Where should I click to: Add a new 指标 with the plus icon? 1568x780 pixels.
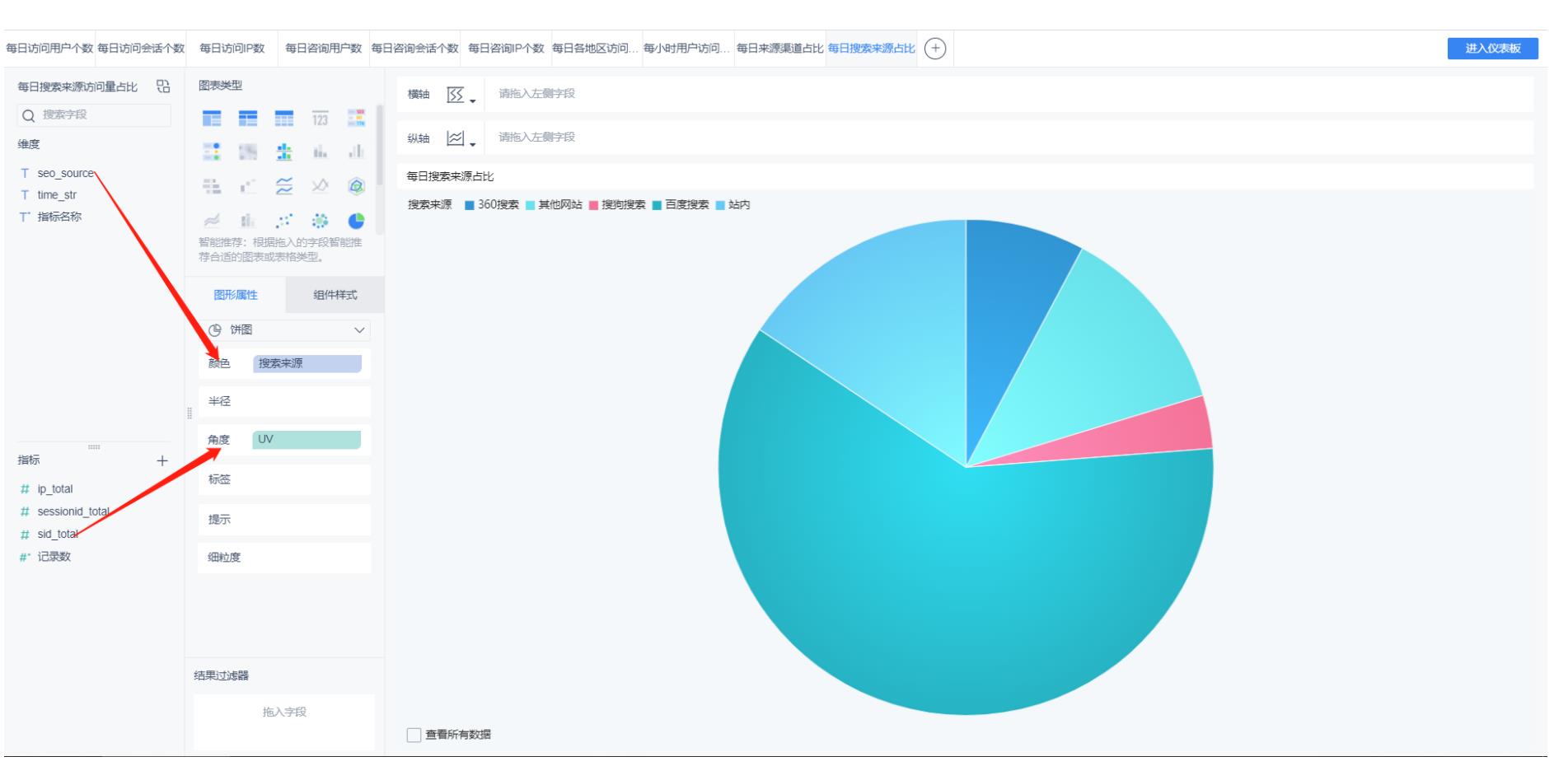click(162, 460)
